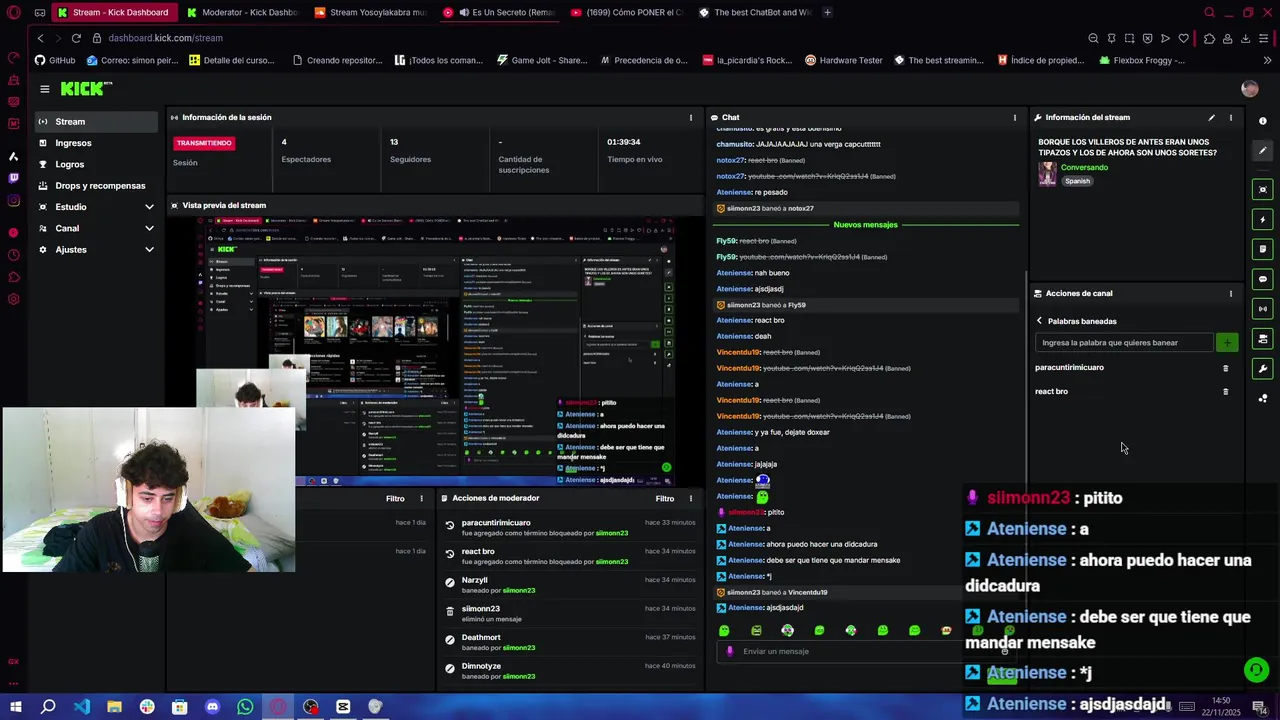
Task: Go back in browser history
Action: pyautogui.click(x=40, y=38)
